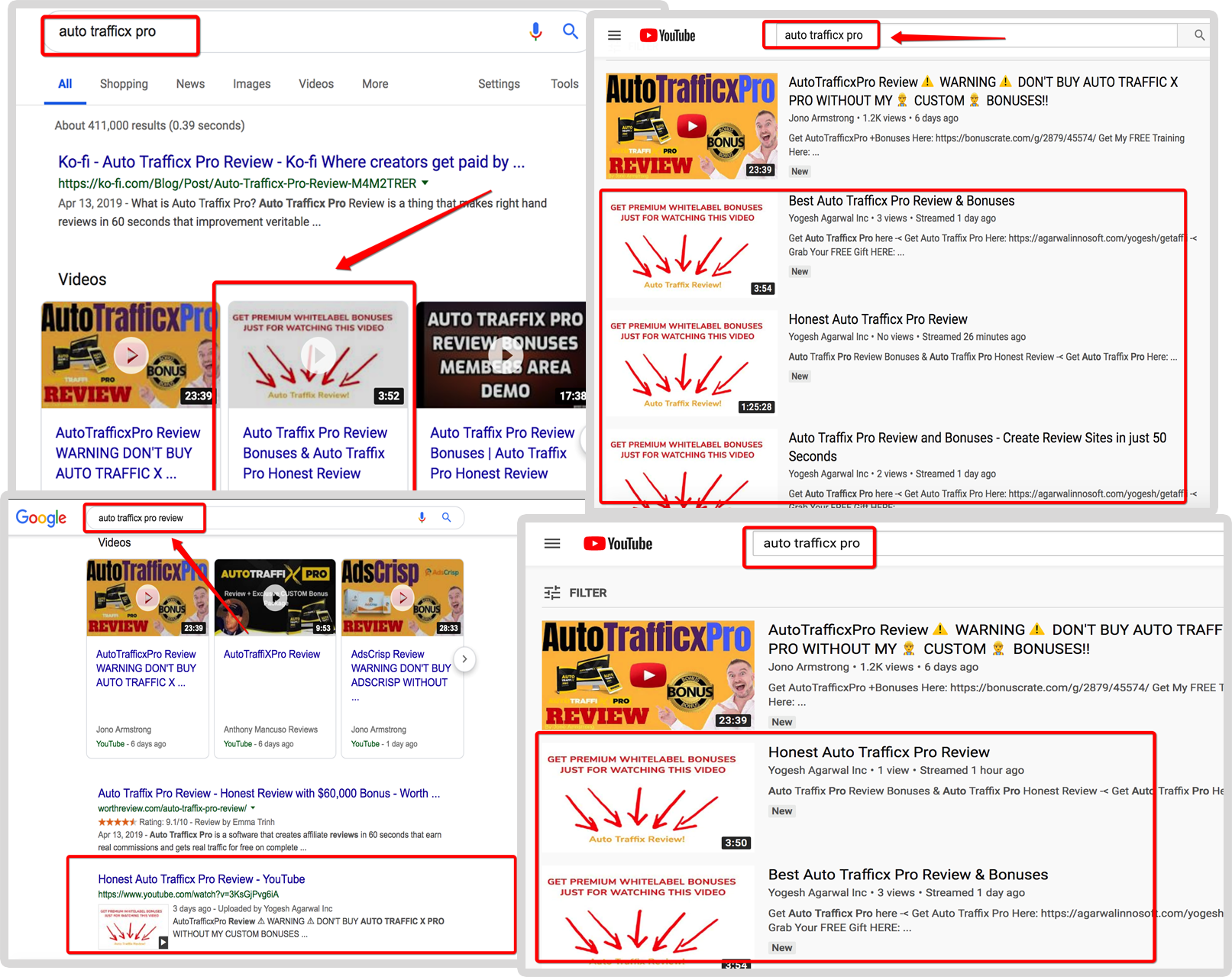Click the YouTube logo in bottom YouTube window

click(618, 543)
